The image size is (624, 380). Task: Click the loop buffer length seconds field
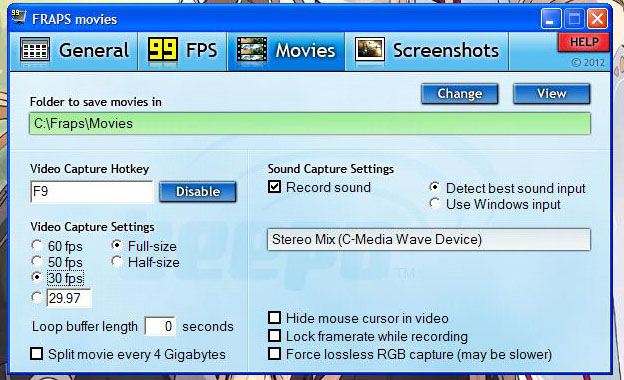click(160, 326)
